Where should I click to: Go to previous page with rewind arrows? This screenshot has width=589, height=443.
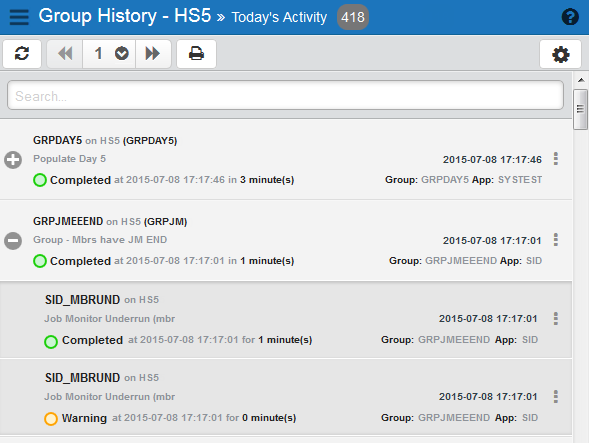(65, 54)
